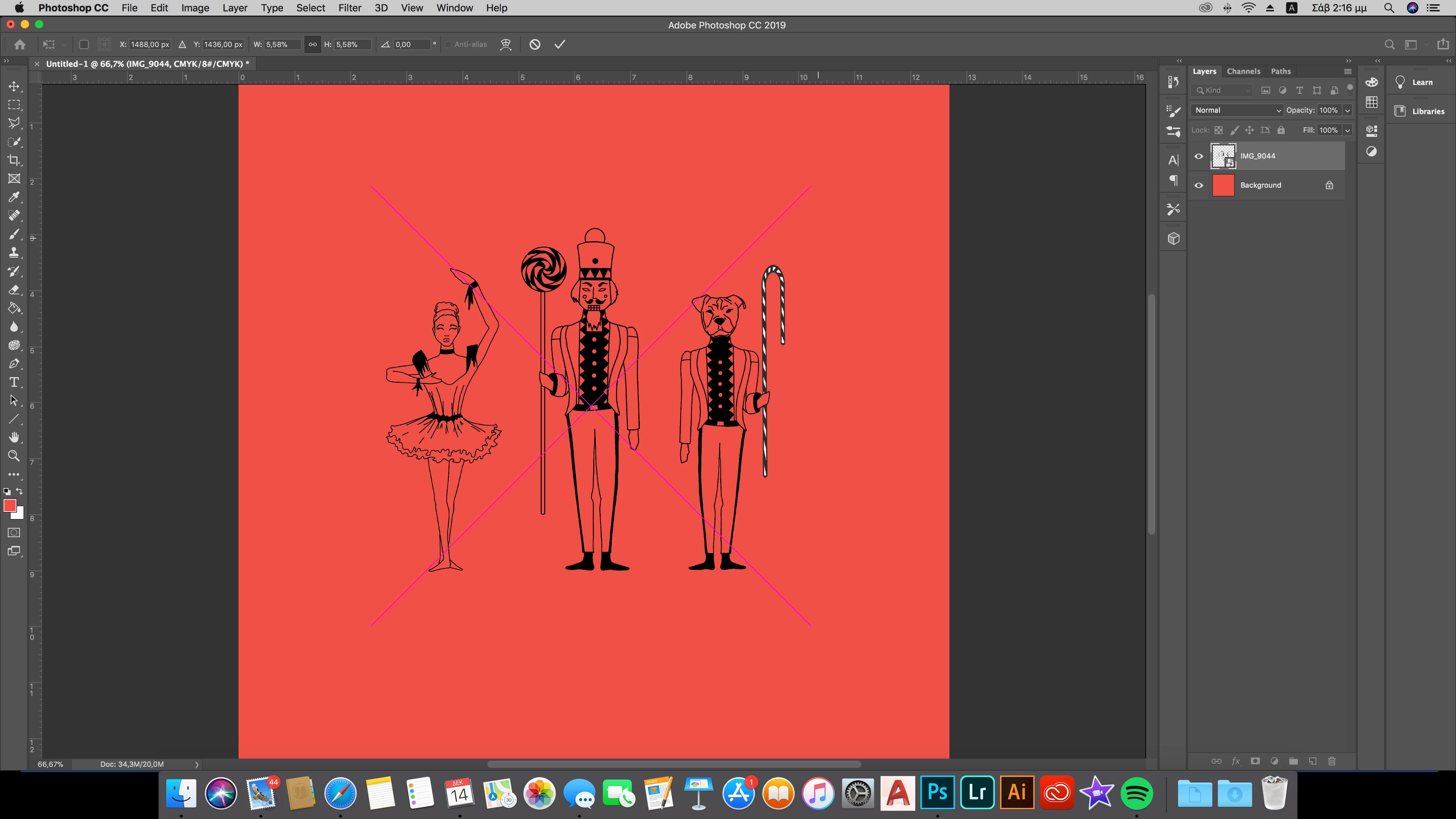Open the Kind layer filter dropdown
Viewport: 1456px width, 819px height.
click(x=1222, y=90)
